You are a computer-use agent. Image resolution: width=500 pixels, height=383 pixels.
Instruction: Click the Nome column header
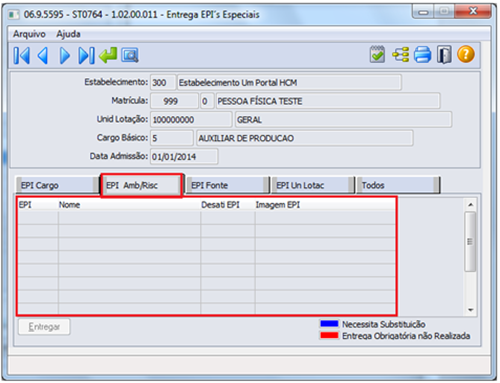129,205
